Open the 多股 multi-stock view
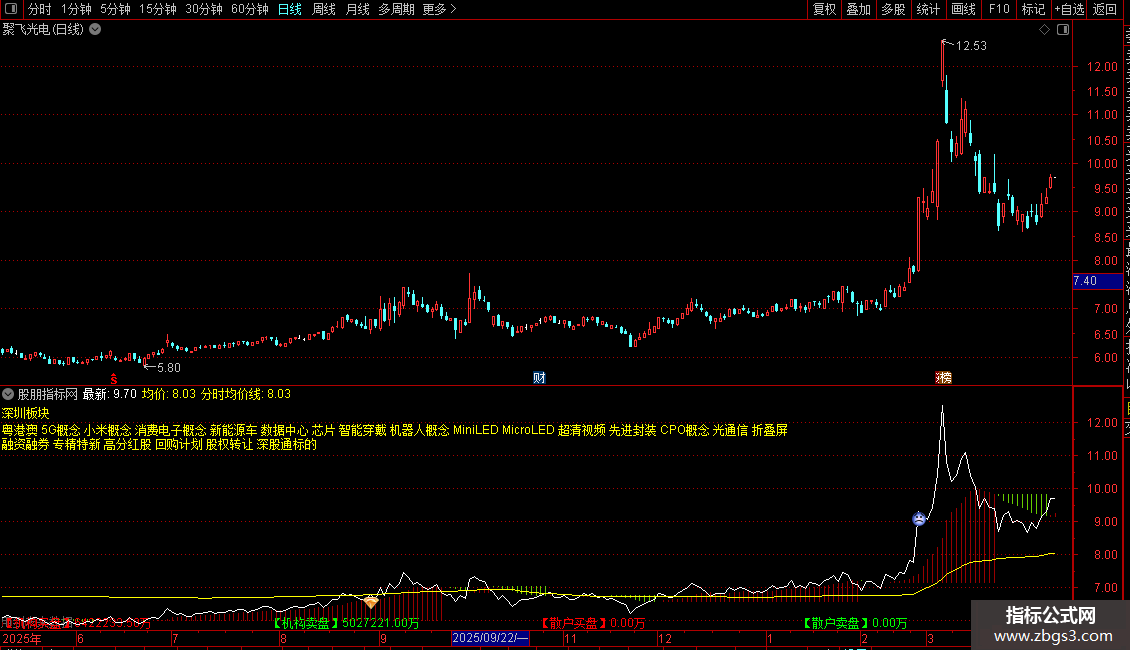1130x650 pixels. 893,9
